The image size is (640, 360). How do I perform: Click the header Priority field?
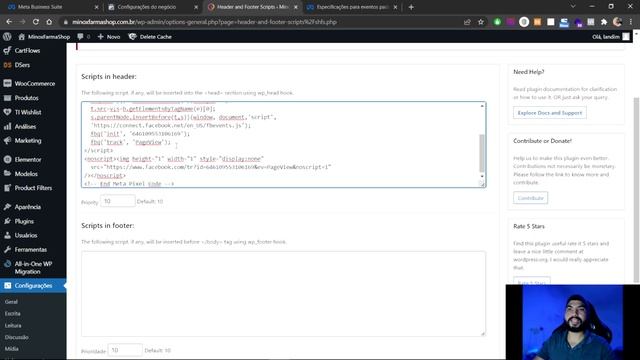[x=118, y=201]
